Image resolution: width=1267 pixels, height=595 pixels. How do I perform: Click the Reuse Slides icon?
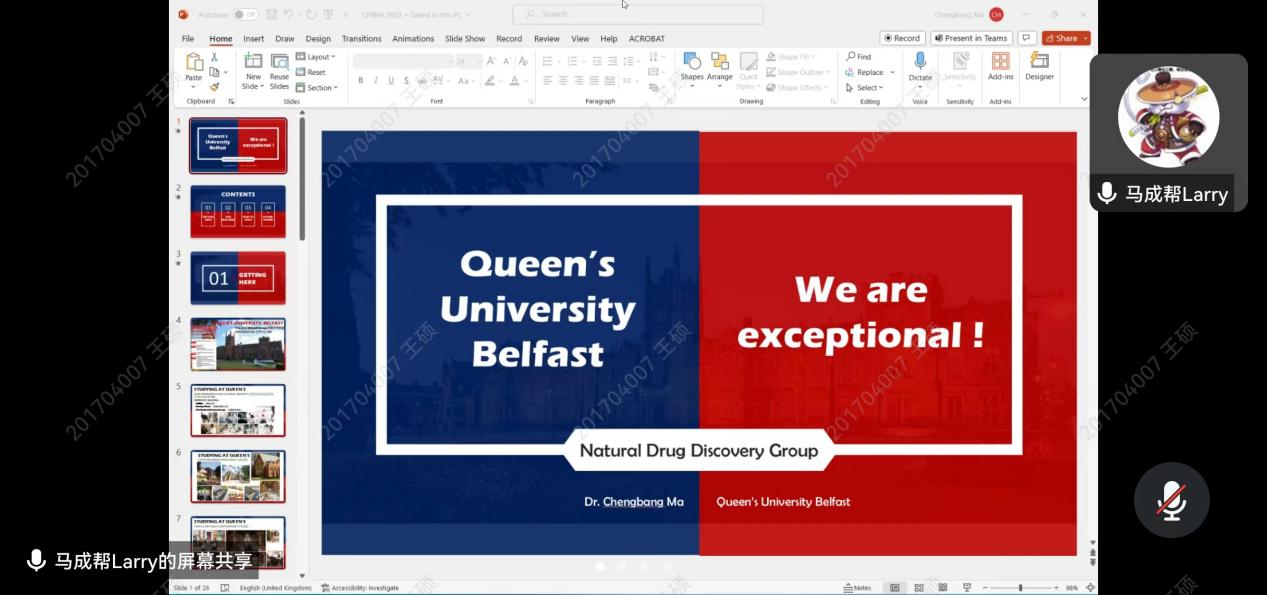(279, 67)
